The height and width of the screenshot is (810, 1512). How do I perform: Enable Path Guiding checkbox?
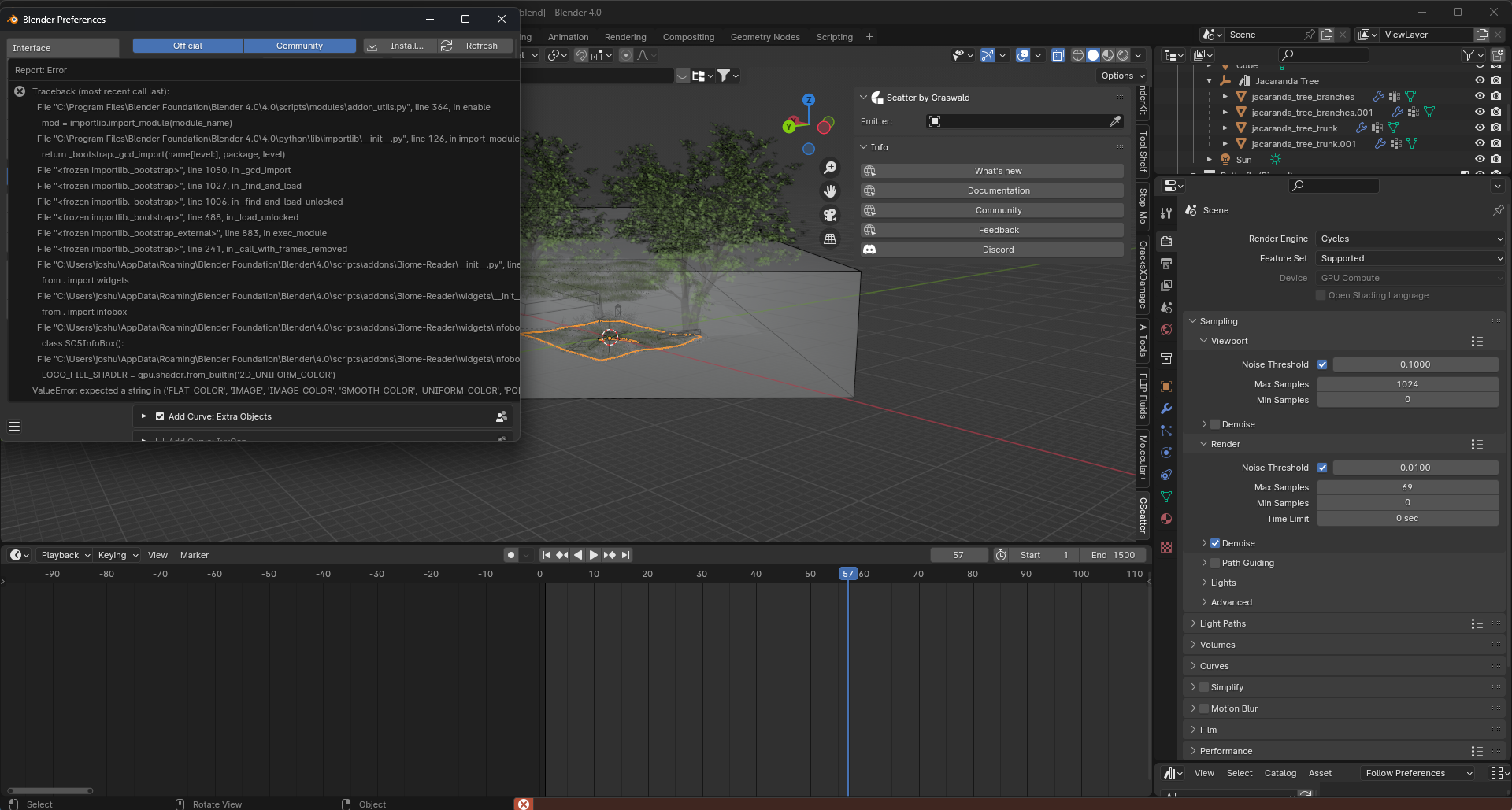click(x=1215, y=563)
